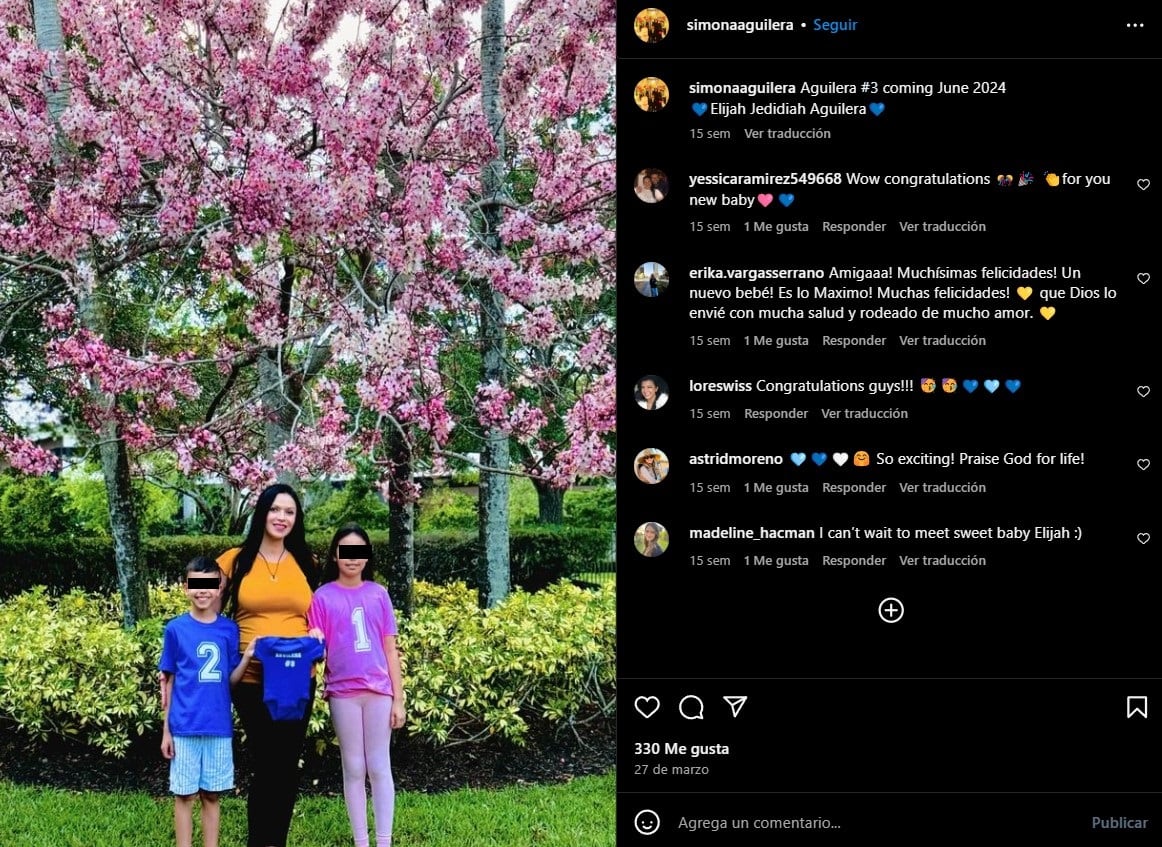Image resolution: width=1162 pixels, height=847 pixels.
Task: Click Seguir to follow simonaaguilera
Action: (835, 24)
